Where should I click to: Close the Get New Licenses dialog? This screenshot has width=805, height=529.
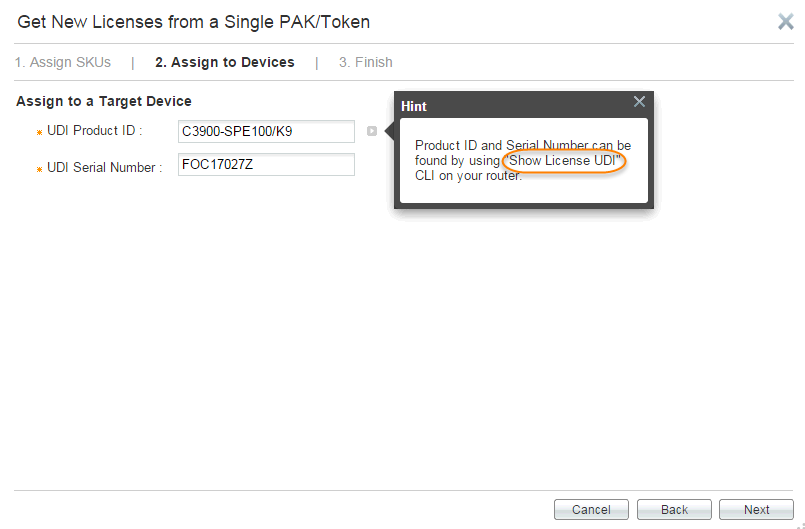coord(785,22)
